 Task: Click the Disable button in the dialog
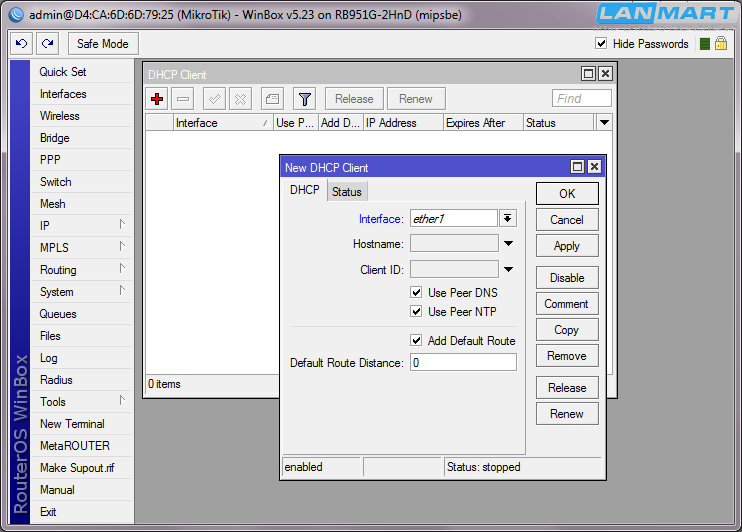coord(567,277)
